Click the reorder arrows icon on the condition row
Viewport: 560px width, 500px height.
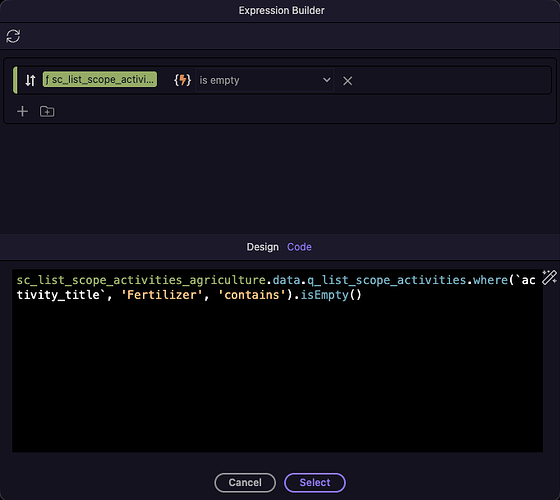point(30,80)
